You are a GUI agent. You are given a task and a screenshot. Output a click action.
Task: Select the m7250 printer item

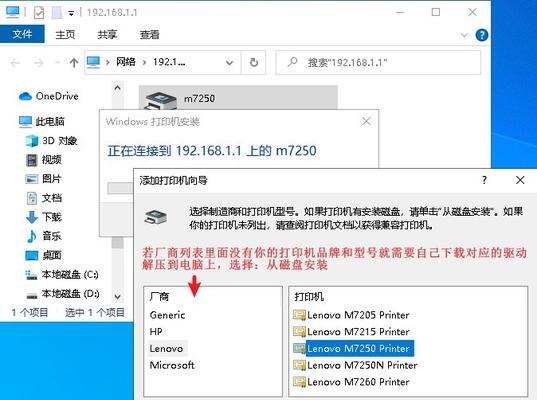[238, 98]
